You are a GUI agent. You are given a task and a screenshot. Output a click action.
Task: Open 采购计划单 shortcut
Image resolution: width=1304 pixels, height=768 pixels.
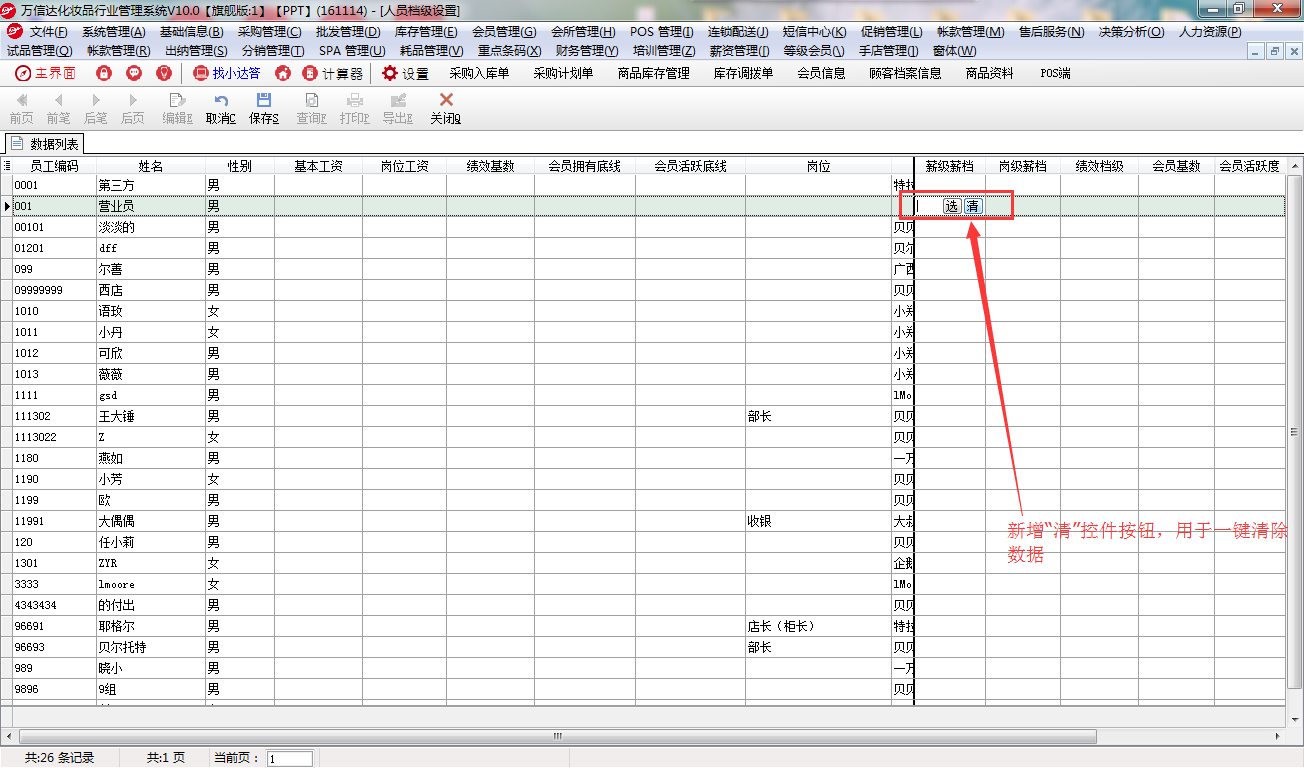click(x=563, y=73)
